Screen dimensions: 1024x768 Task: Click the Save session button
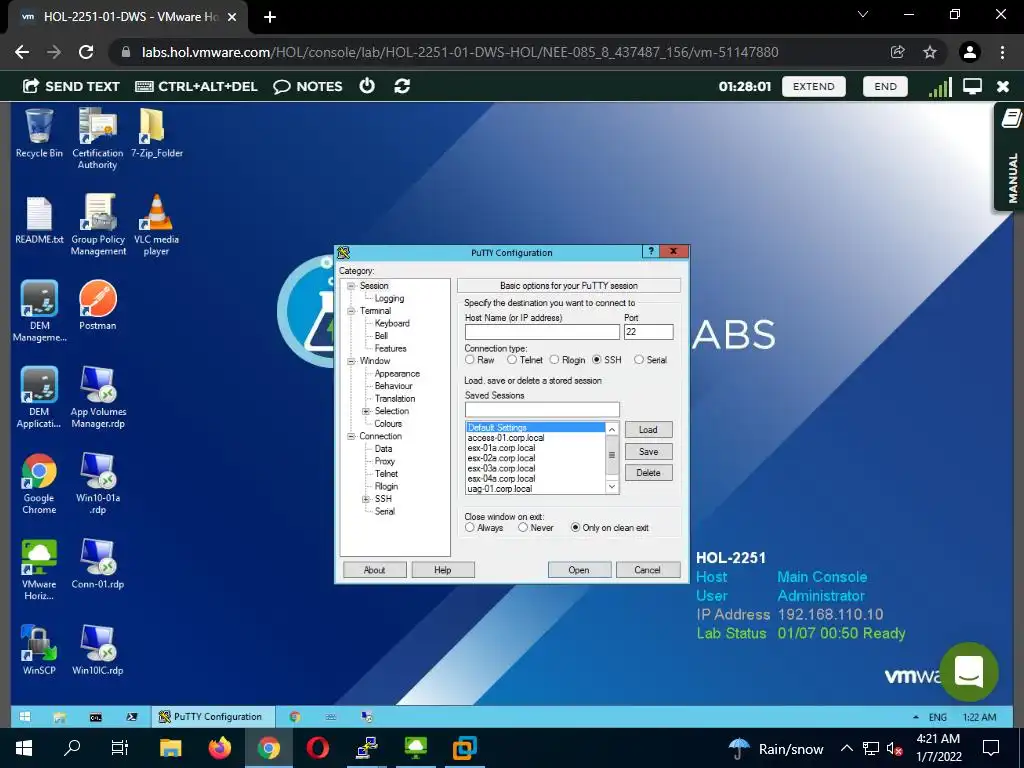648,452
